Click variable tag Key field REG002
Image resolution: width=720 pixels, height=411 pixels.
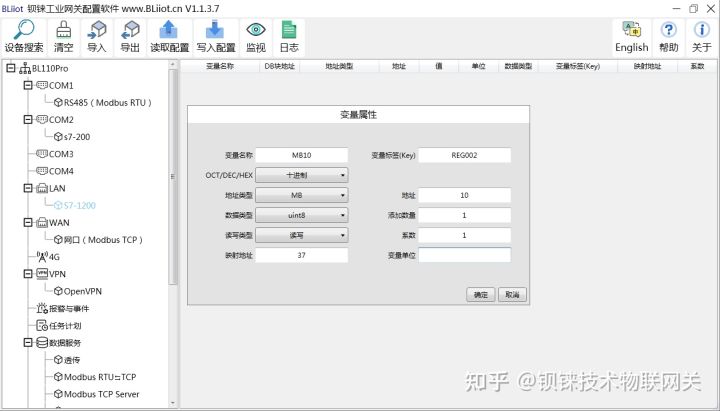click(x=464, y=155)
